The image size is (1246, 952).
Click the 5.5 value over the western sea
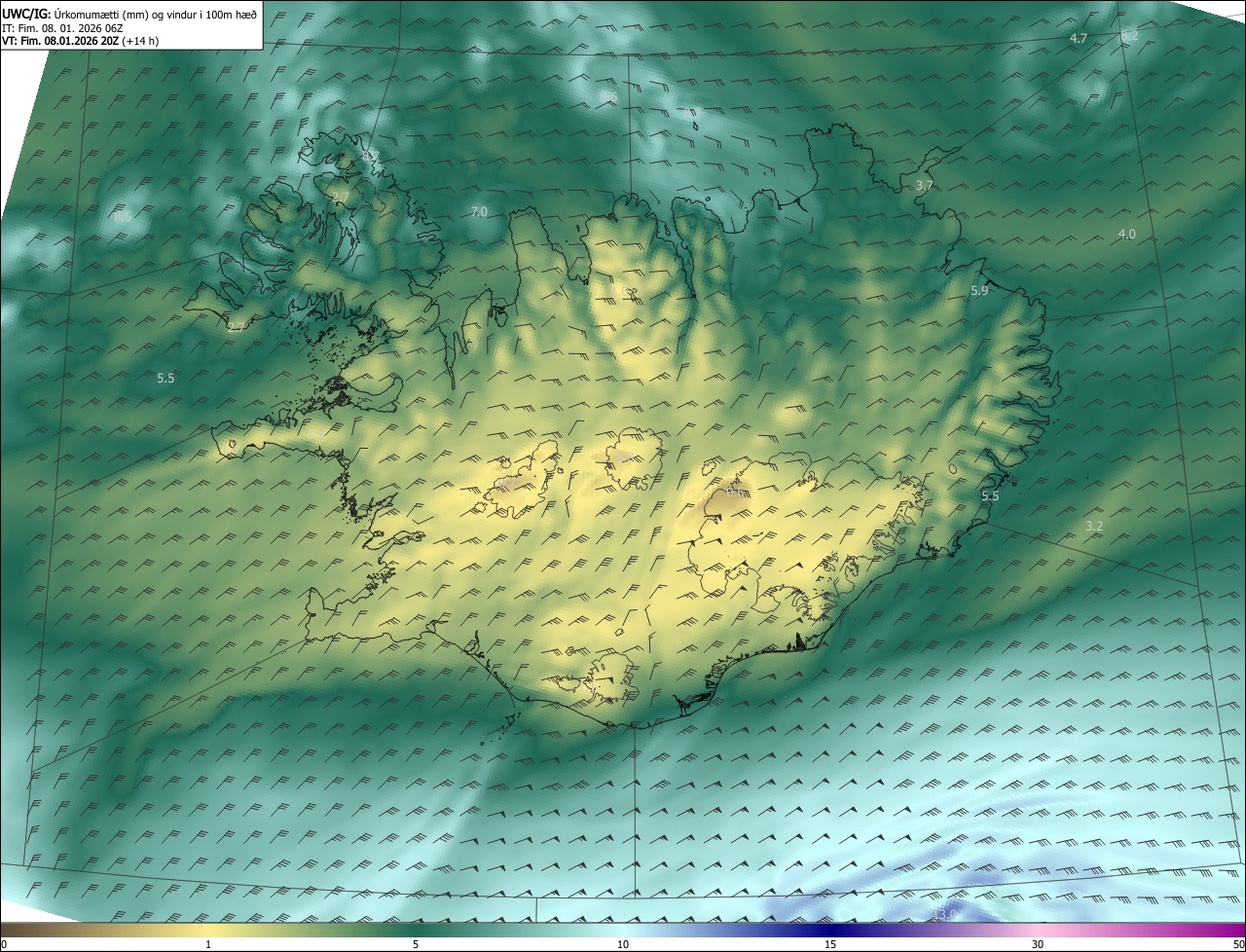(x=165, y=377)
